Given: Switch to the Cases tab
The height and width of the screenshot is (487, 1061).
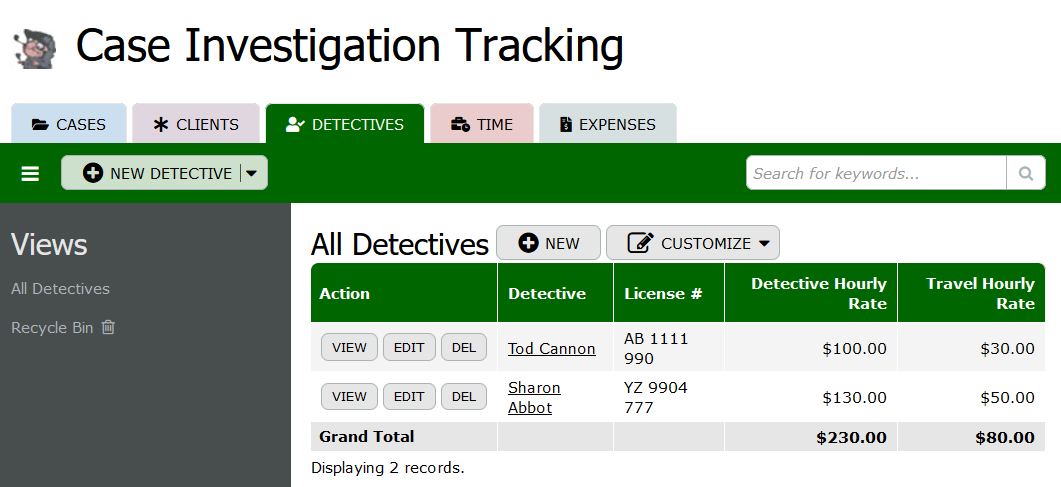Looking at the screenshot, I should point(69,125).
